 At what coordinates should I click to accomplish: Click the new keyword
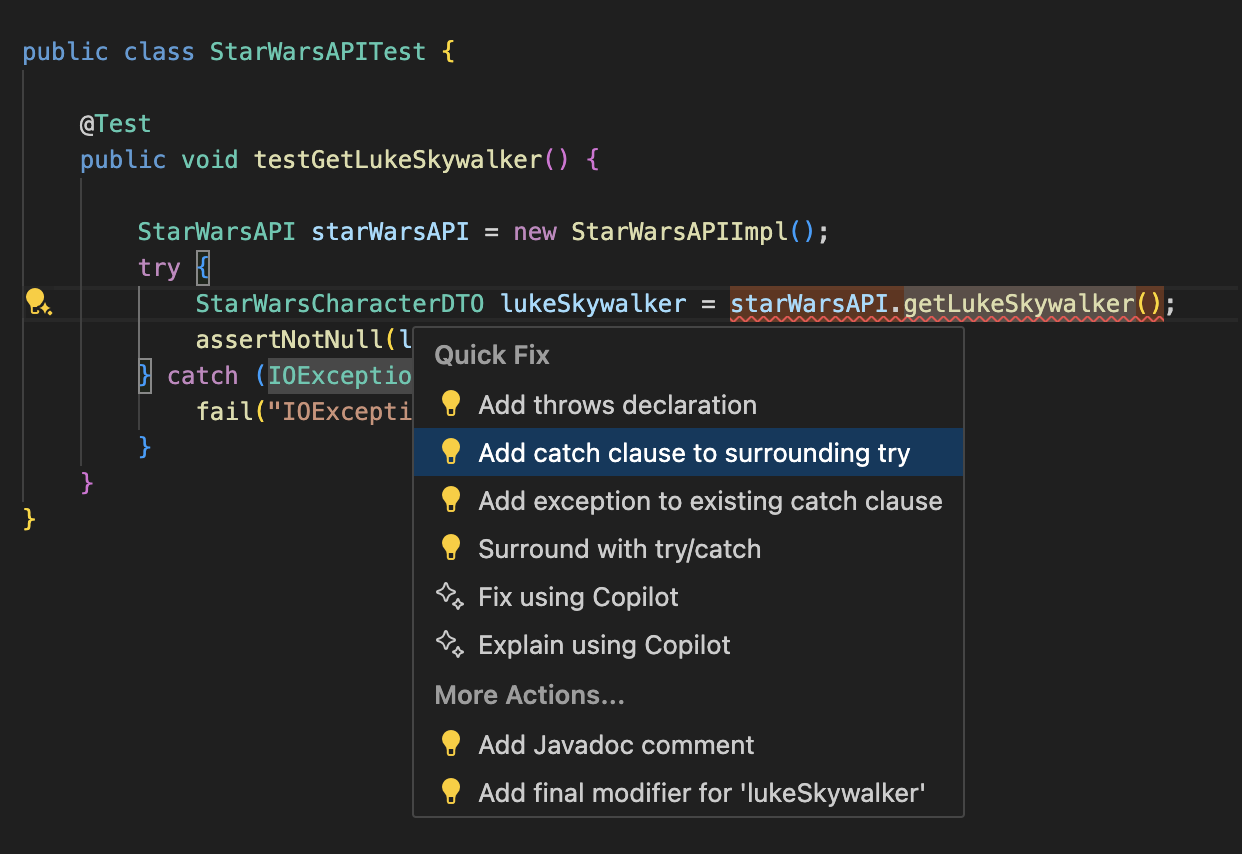[535, 232]
